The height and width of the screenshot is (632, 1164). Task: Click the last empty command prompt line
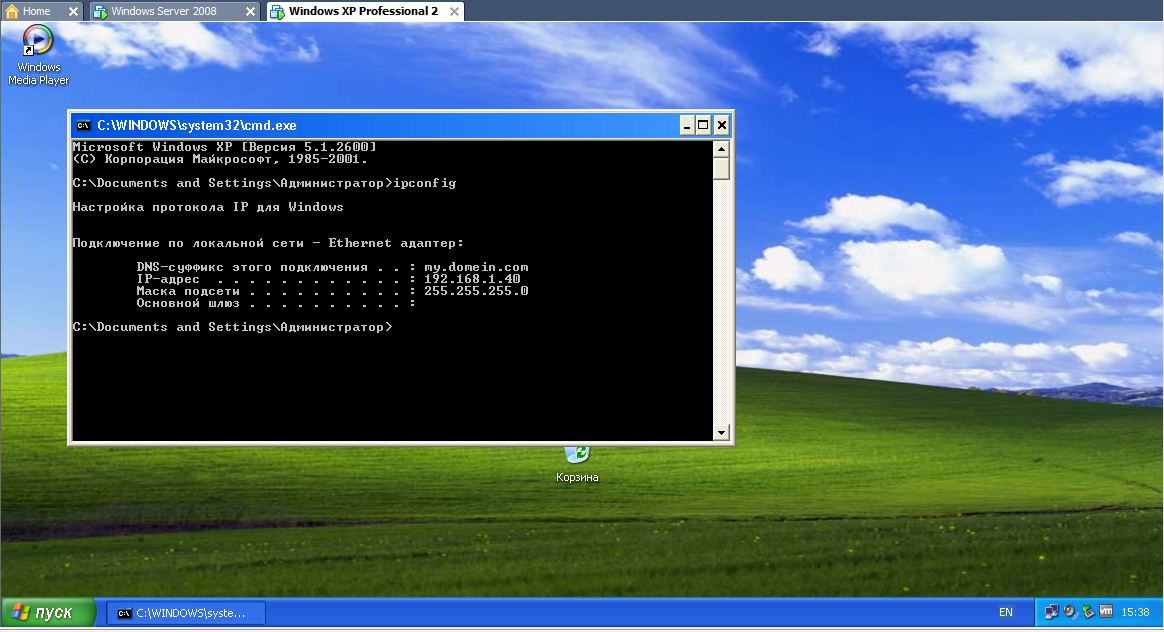point(232,328)
